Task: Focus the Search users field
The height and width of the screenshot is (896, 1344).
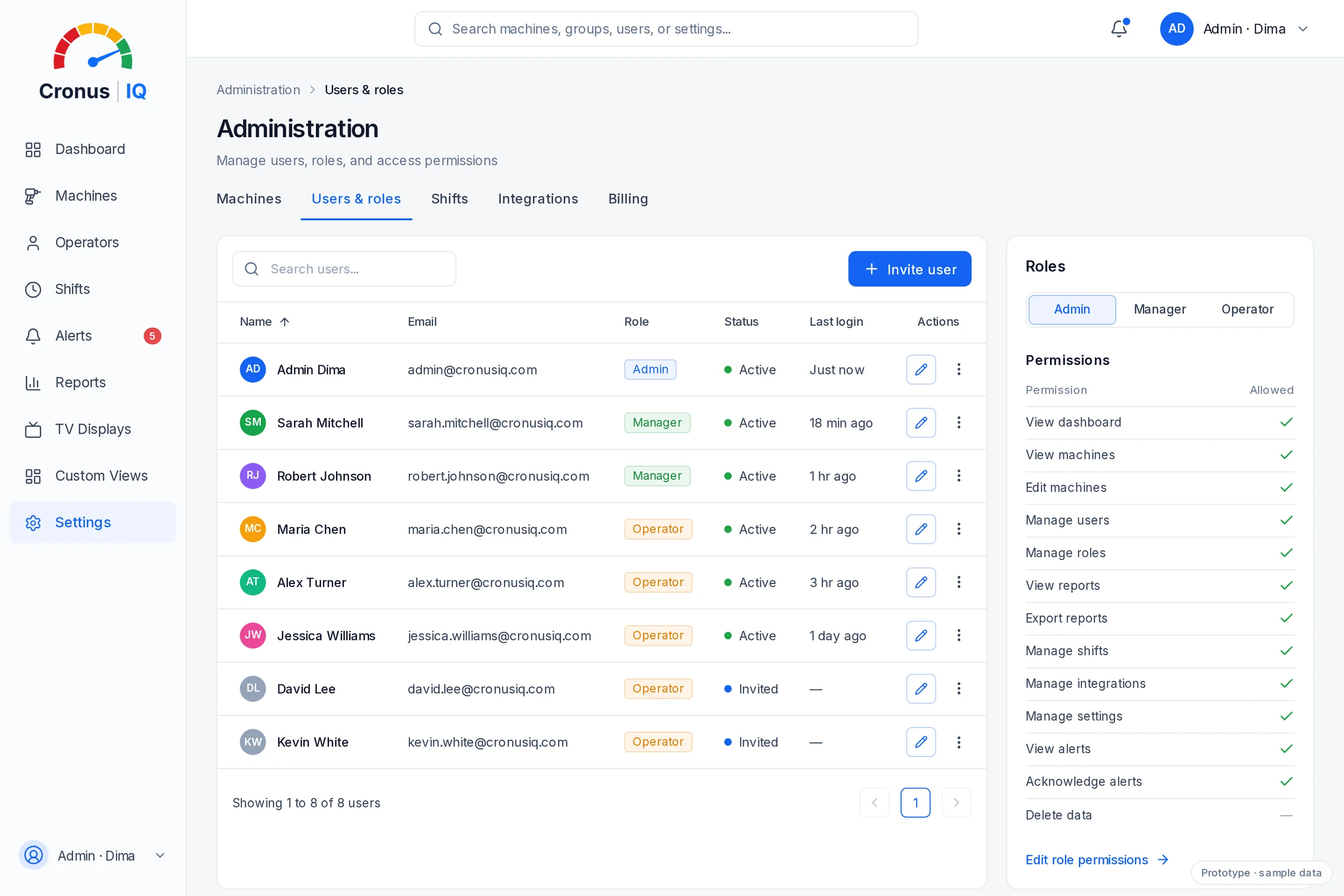Action: click(x=344, y=269)
